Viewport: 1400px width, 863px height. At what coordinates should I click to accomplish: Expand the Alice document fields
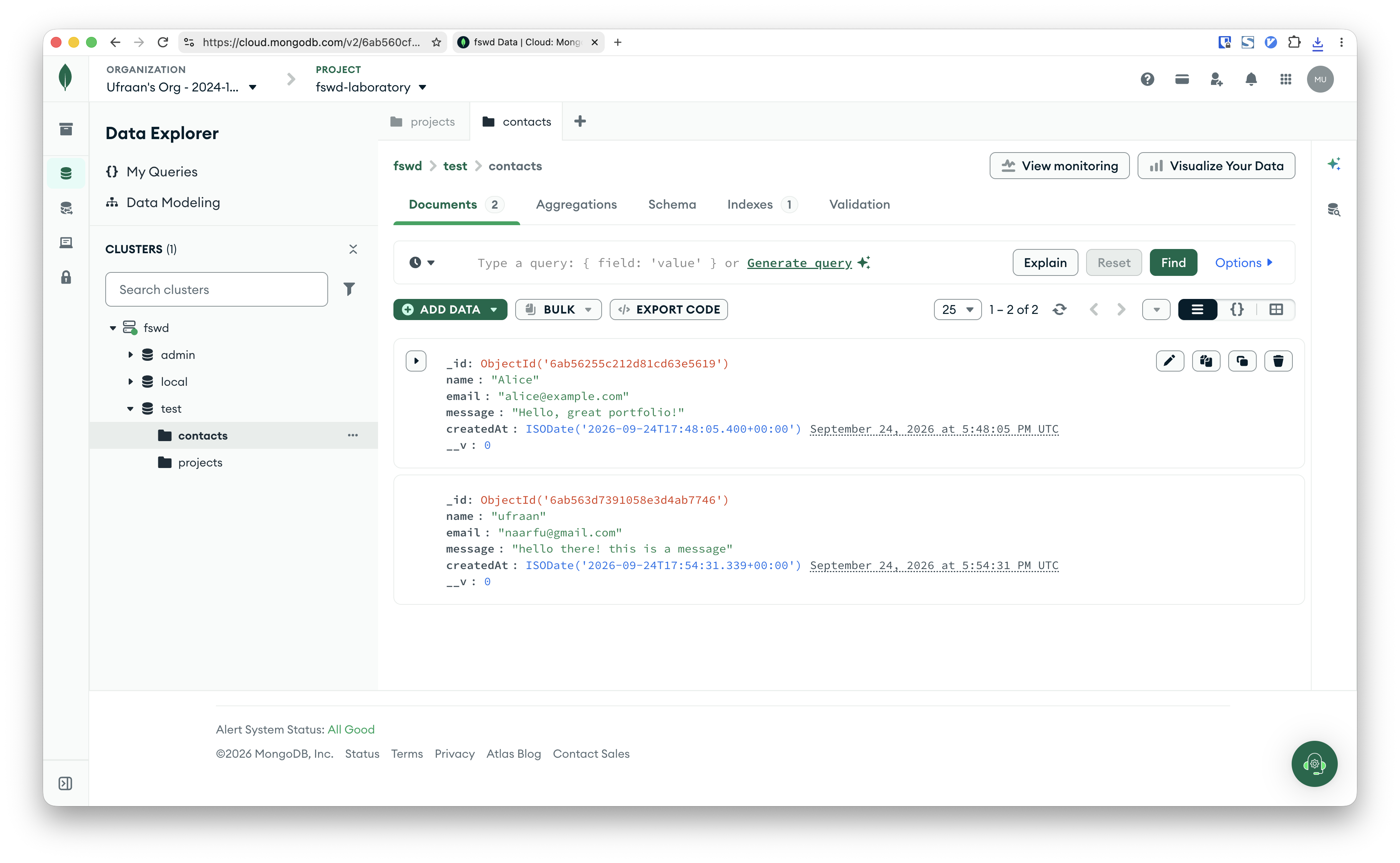[x=416, y=361]
